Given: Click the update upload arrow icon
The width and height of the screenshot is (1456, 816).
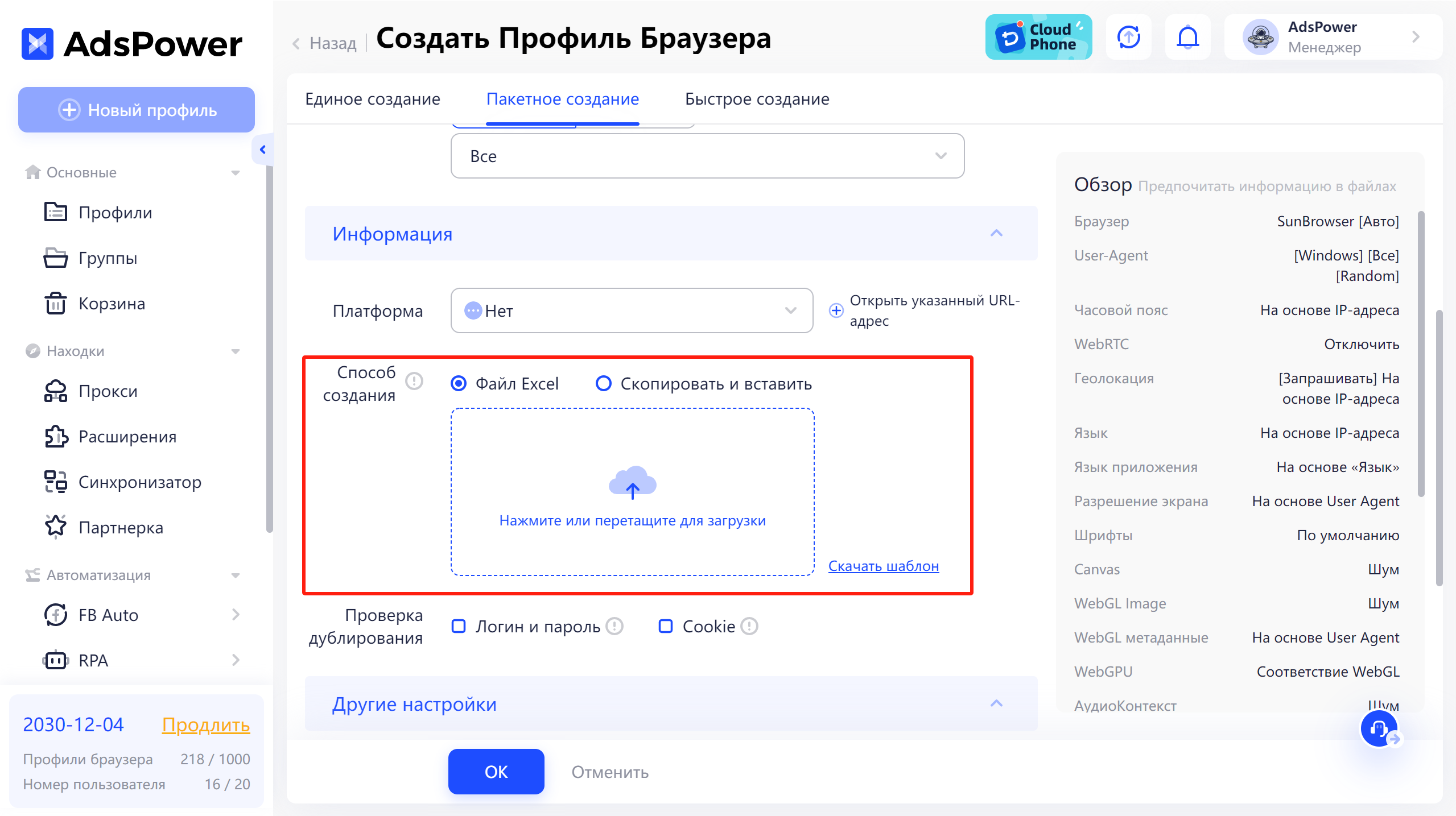Looking at the screenshot, I should coord(1129,37).
